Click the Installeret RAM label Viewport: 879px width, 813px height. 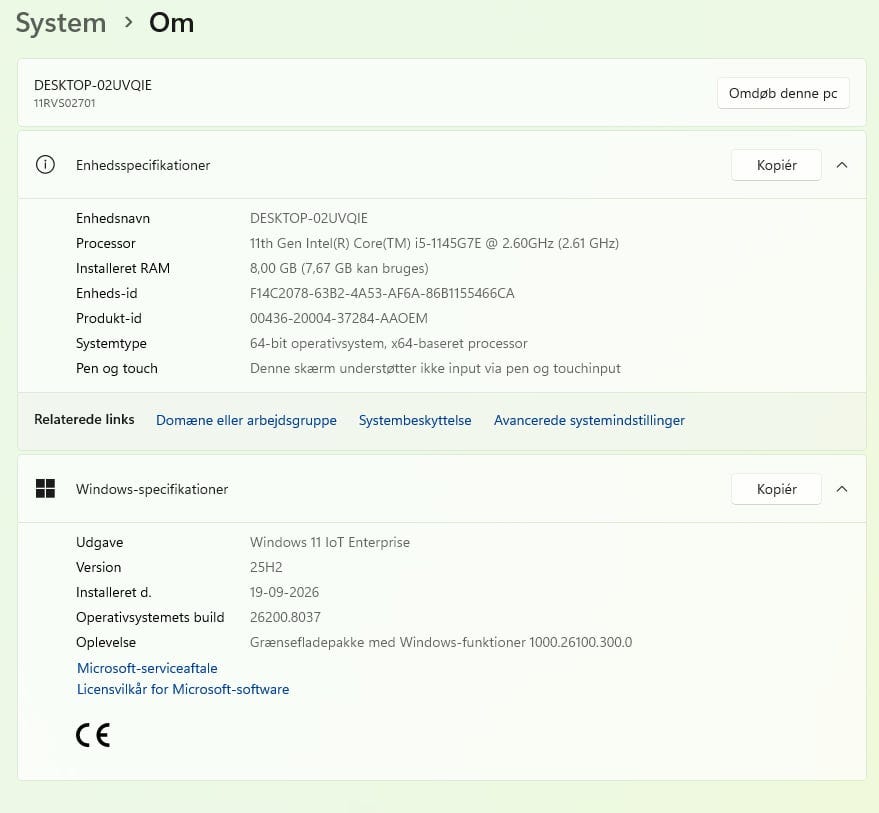pos(123,268)
